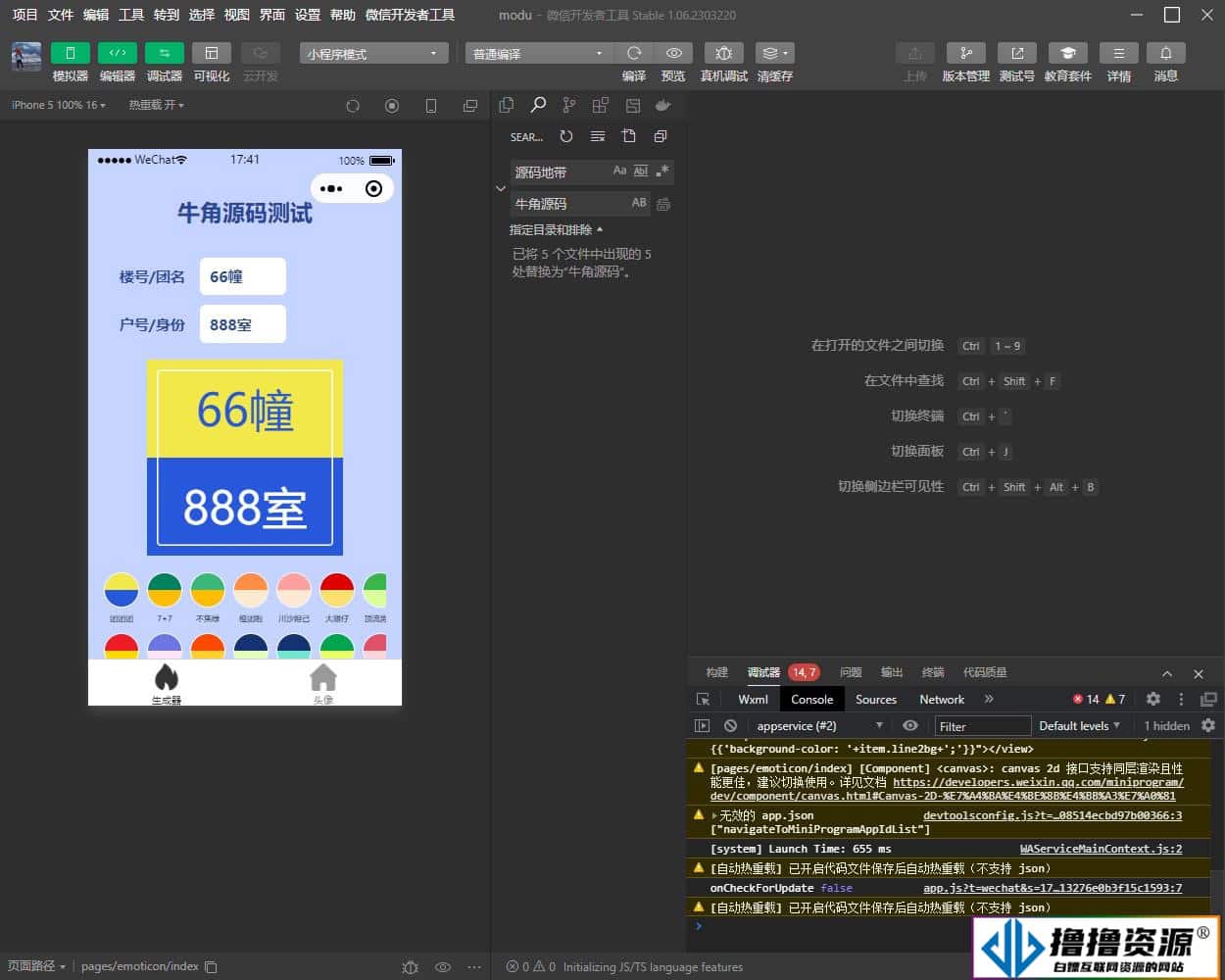Open 版本管理 version control

point(966,53)
